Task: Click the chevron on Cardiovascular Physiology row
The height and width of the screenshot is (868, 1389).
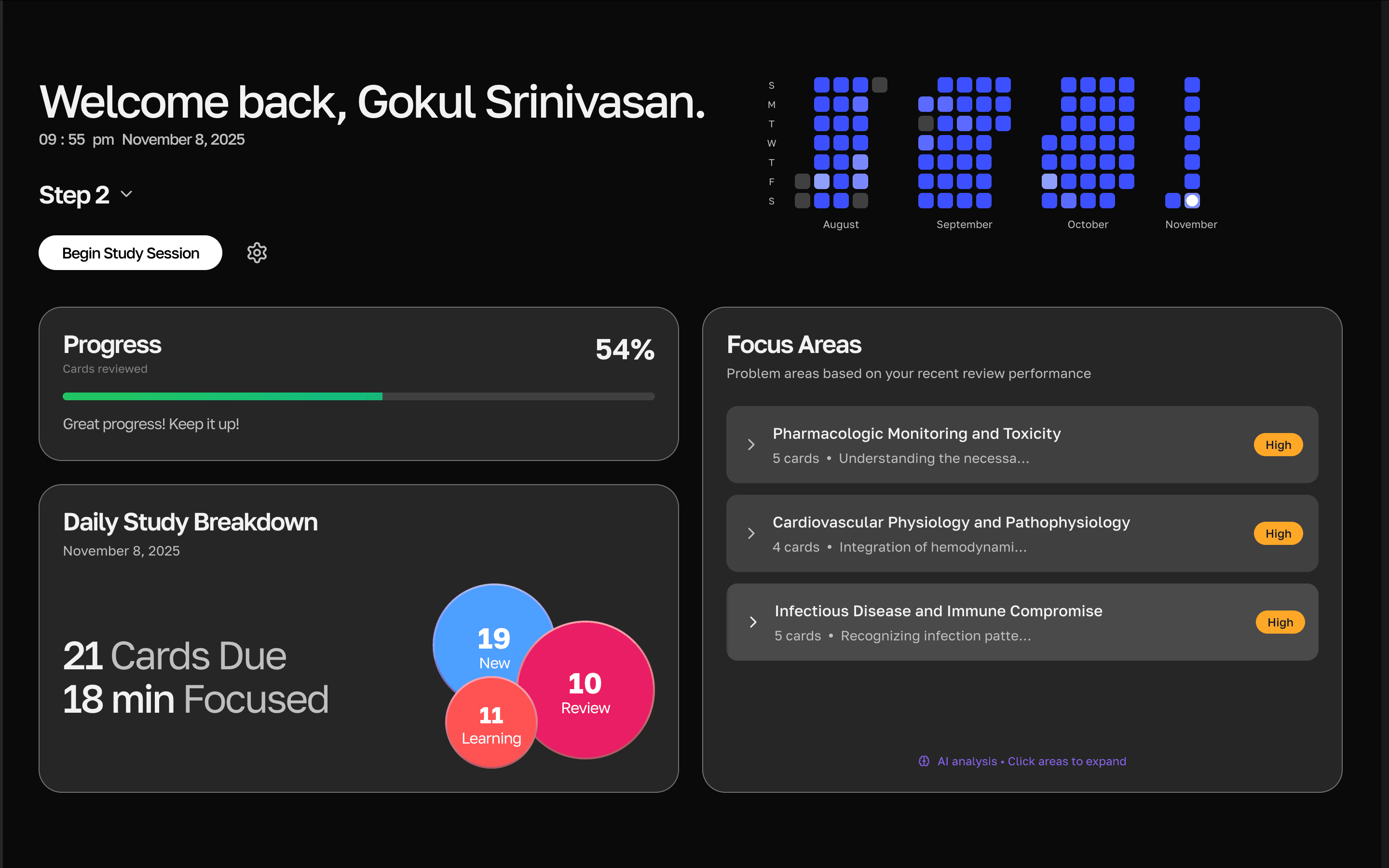Action: [x=752, y=533]
